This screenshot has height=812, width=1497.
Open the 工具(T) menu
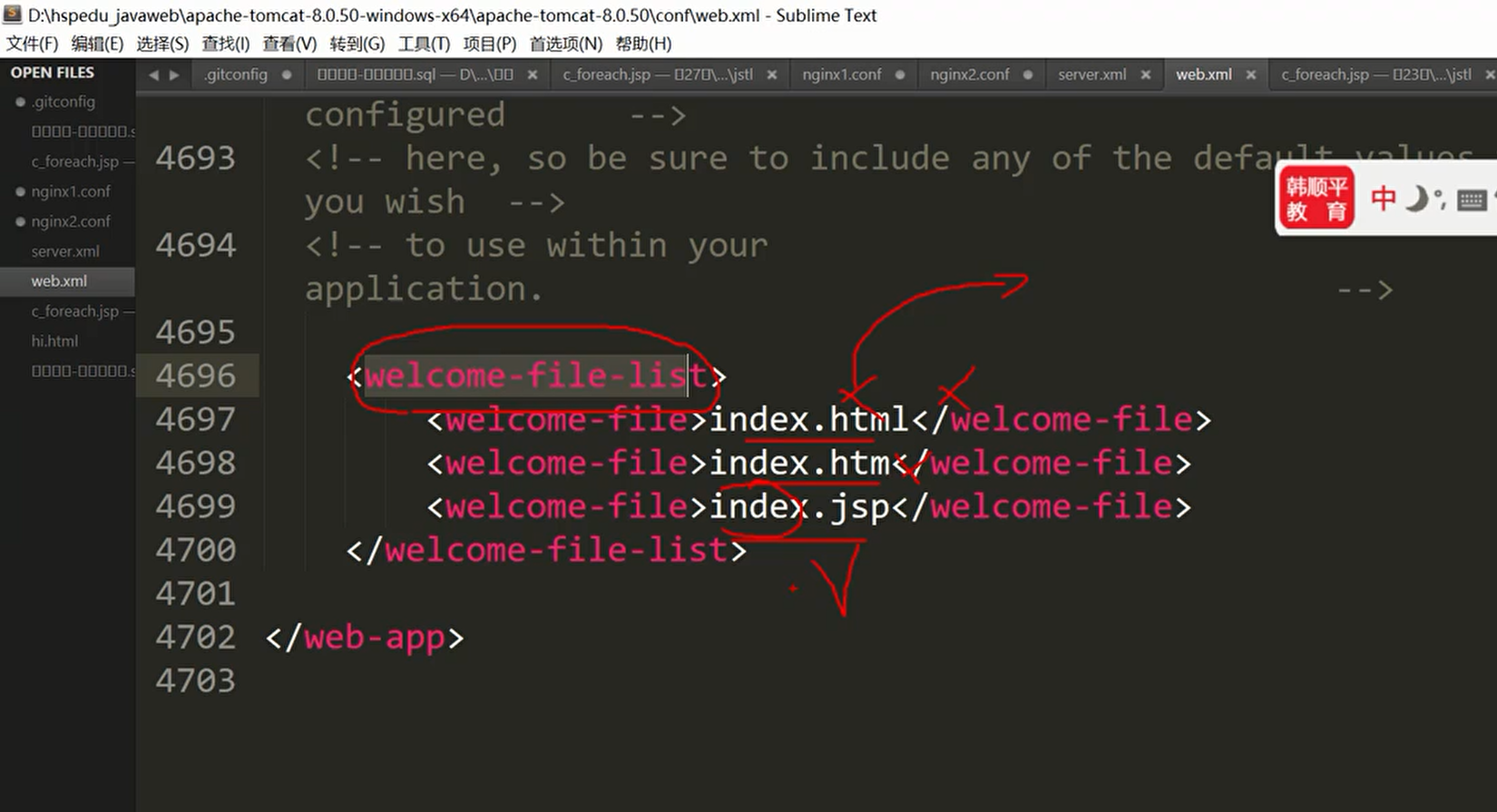click(424, 44)
